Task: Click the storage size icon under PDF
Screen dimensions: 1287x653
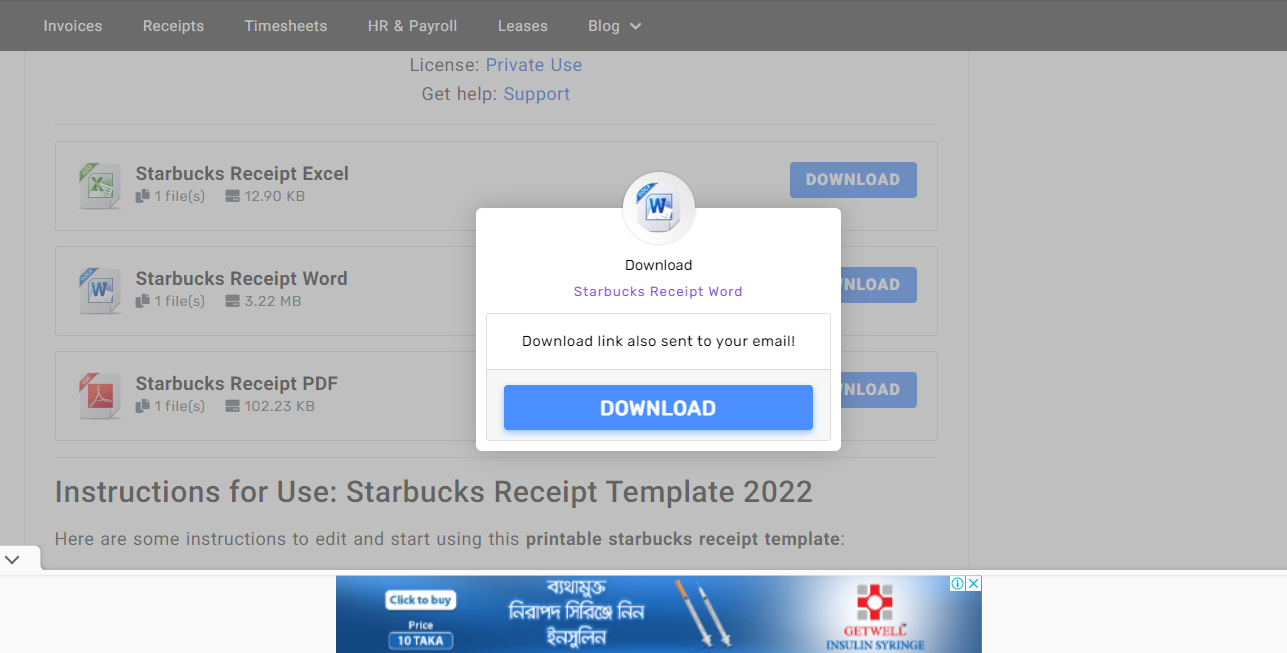Action: [233, 407]
